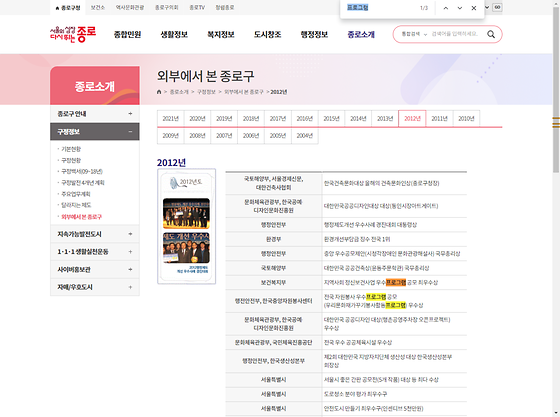Select the 2021년 year tab

point(171,119)
